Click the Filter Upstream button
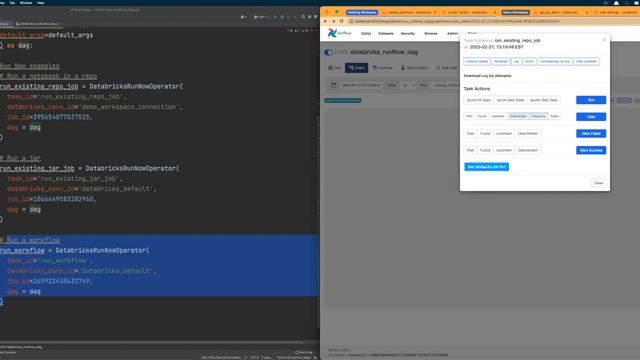The image size is (640, 360). coord(587,62)
